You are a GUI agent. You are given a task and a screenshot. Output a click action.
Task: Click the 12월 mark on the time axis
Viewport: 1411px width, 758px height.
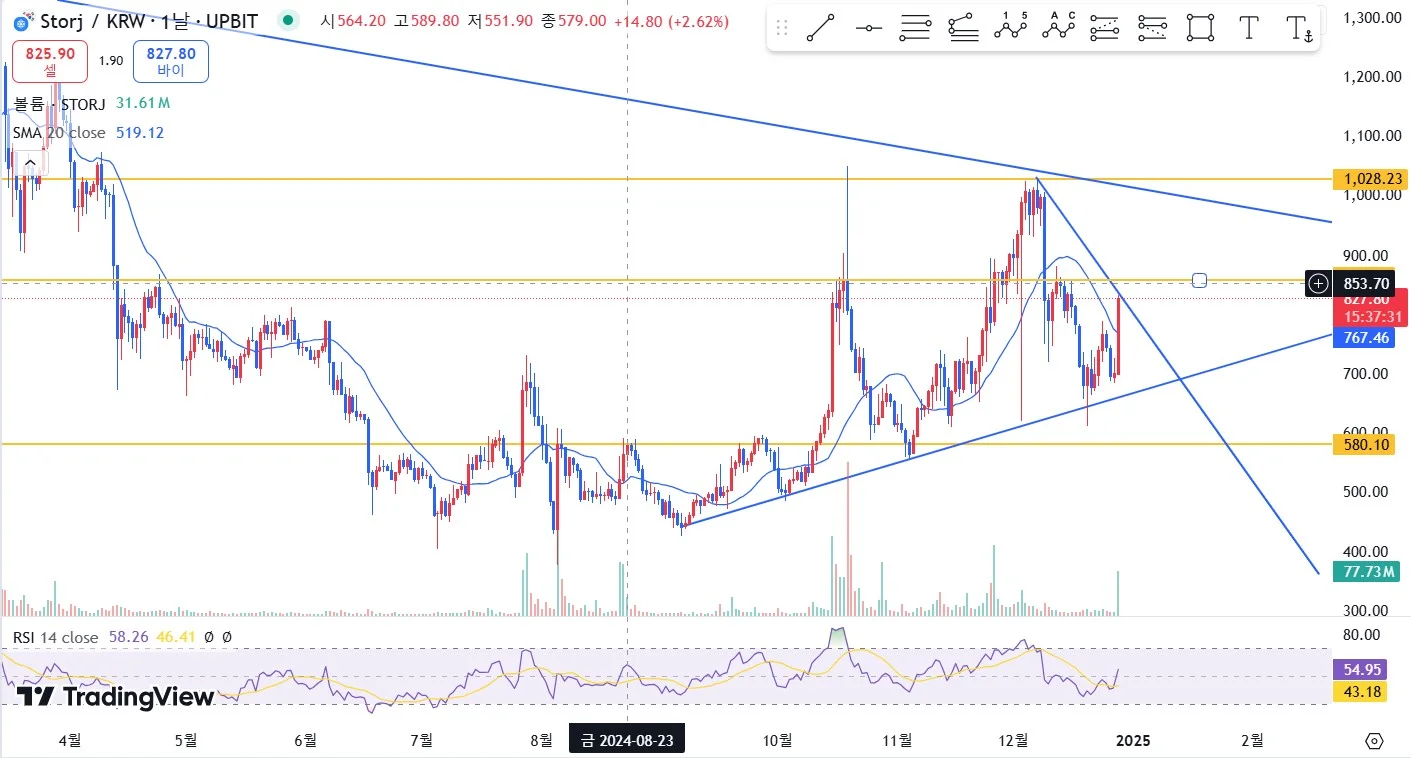[x=1013, y=741]
